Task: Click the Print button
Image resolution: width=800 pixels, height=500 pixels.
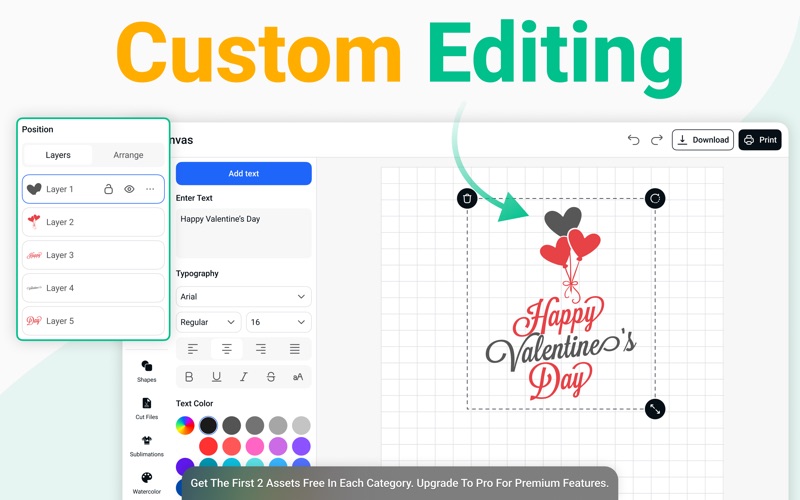Action: [x=760, y=140]
